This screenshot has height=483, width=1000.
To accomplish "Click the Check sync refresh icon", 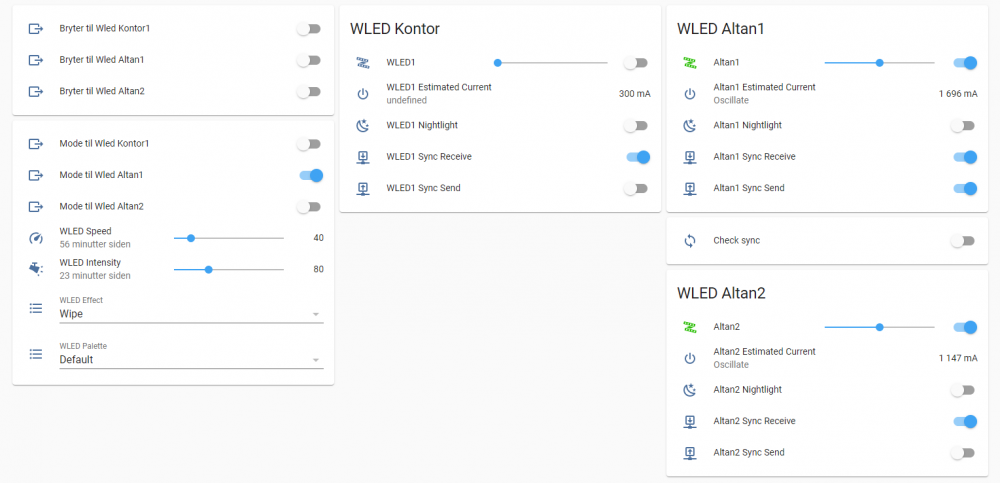I will click(x=689, y=241).
